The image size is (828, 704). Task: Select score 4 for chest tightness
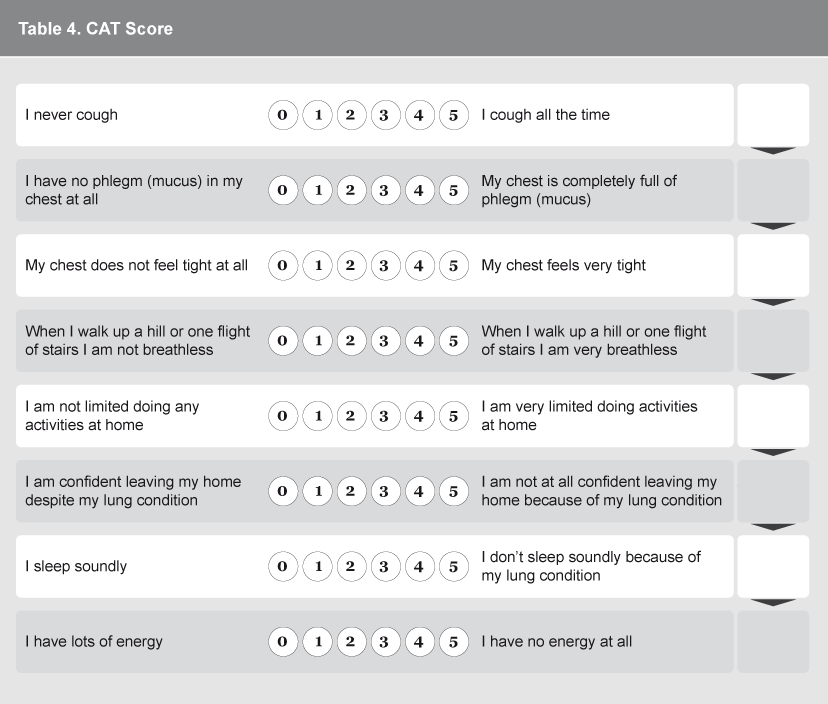(419, 266)
